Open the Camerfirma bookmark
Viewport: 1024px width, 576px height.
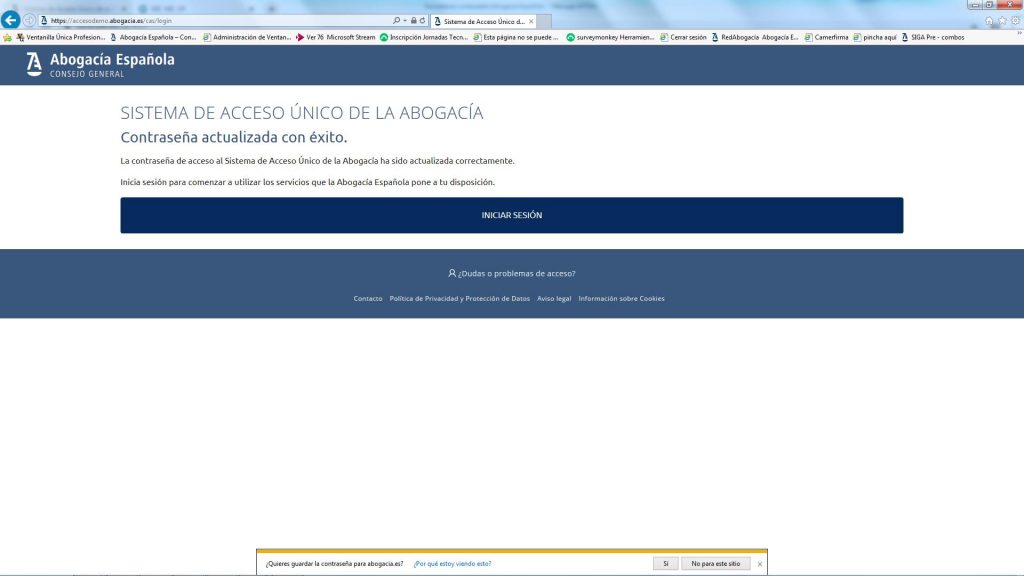point(826,38)
